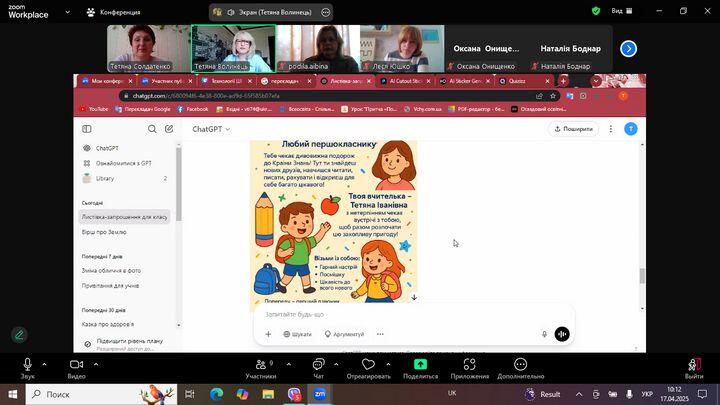
Task: Expand the arrow next to Отреагировать
Action: pyautogui.click(x=388, y=365)
